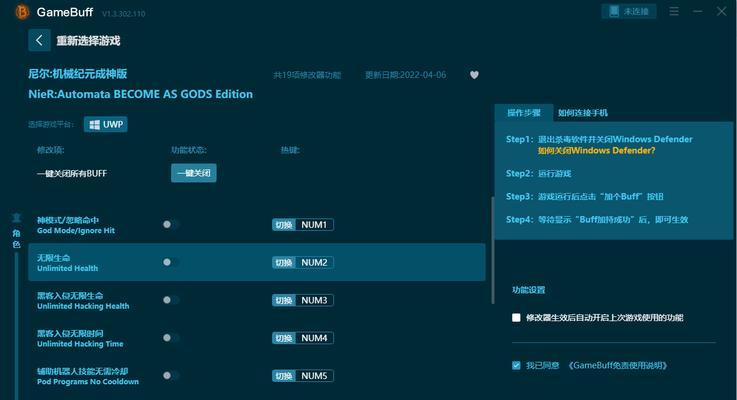Toggle Pod Programs No Cooldown switch

coord(171,376)
